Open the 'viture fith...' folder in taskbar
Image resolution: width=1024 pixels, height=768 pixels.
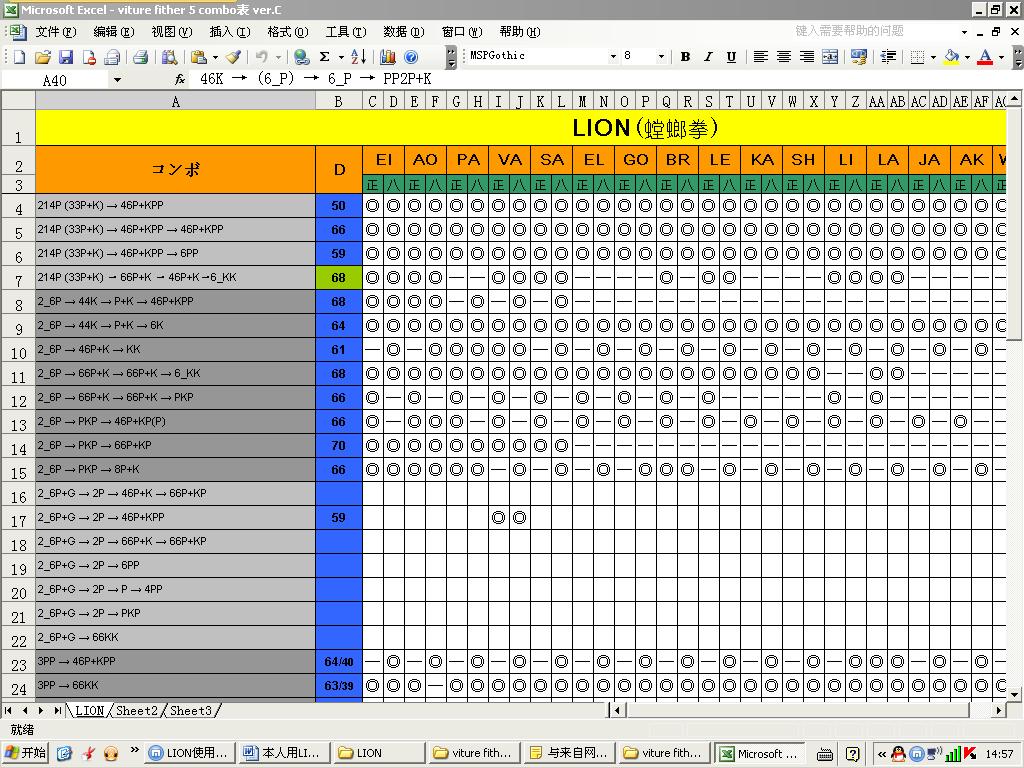(472, 753)
